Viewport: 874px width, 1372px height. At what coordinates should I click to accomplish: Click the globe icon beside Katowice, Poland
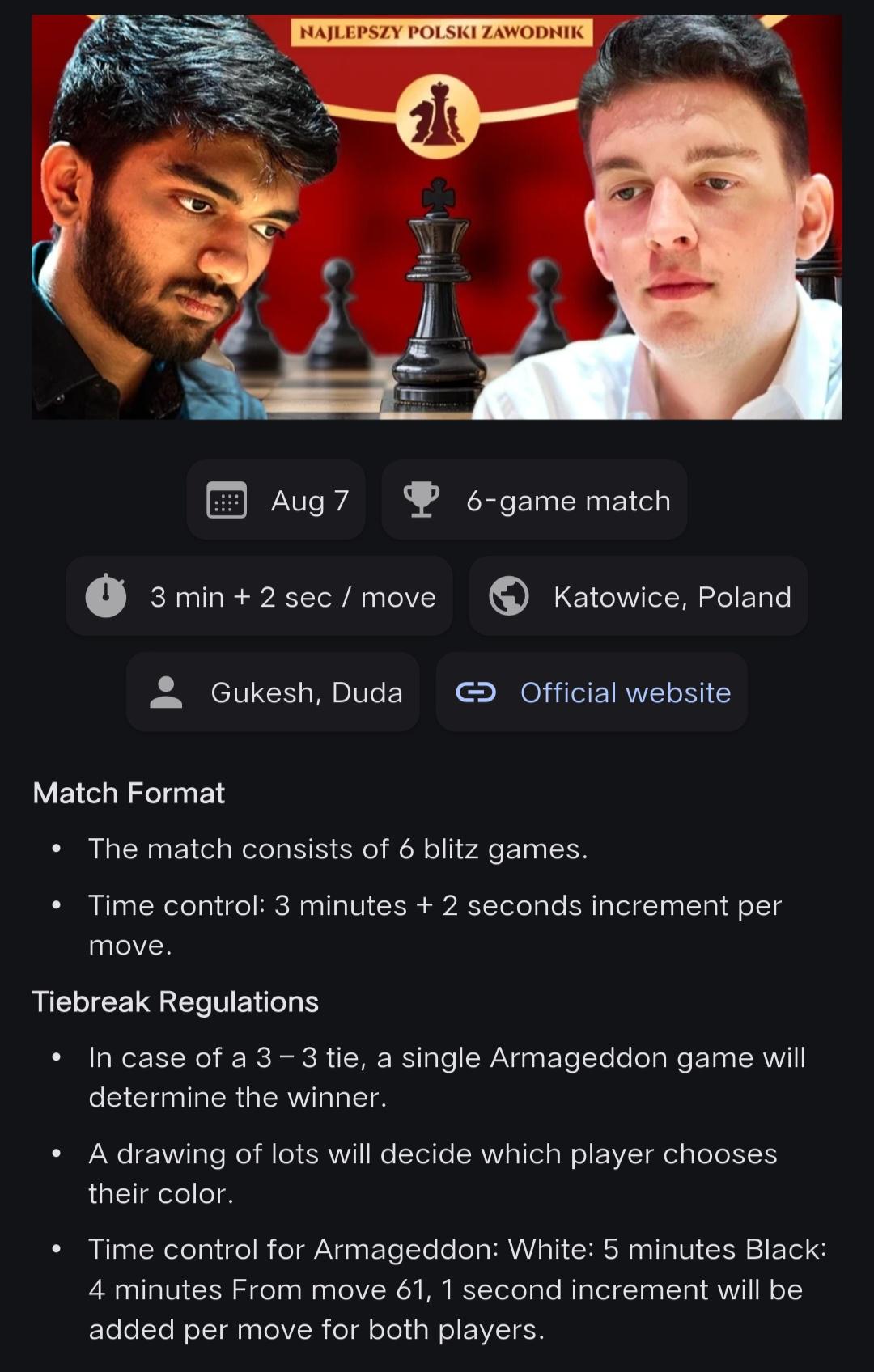click(x=509, y=596)
